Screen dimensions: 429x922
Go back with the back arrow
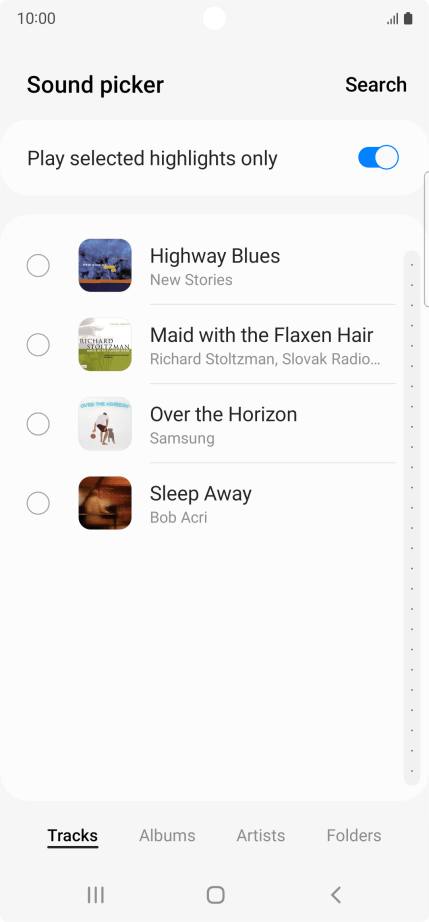336,895
